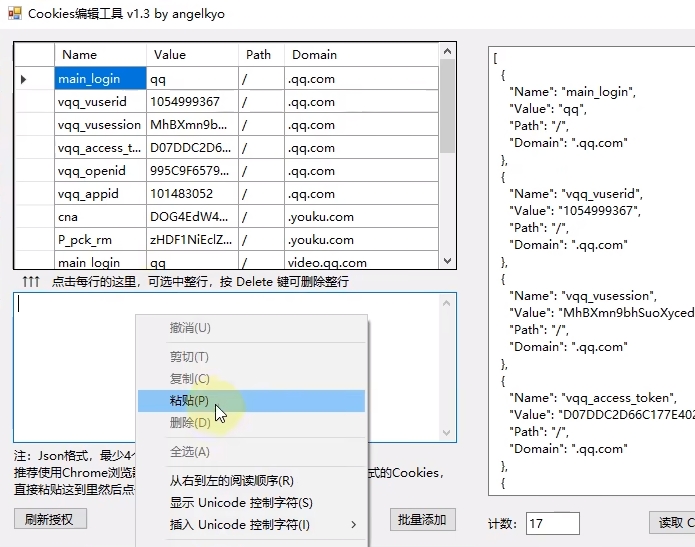Screen dimensions: 695x547
Task: Click the app icon in the title bar
Action: coord(14,14)
